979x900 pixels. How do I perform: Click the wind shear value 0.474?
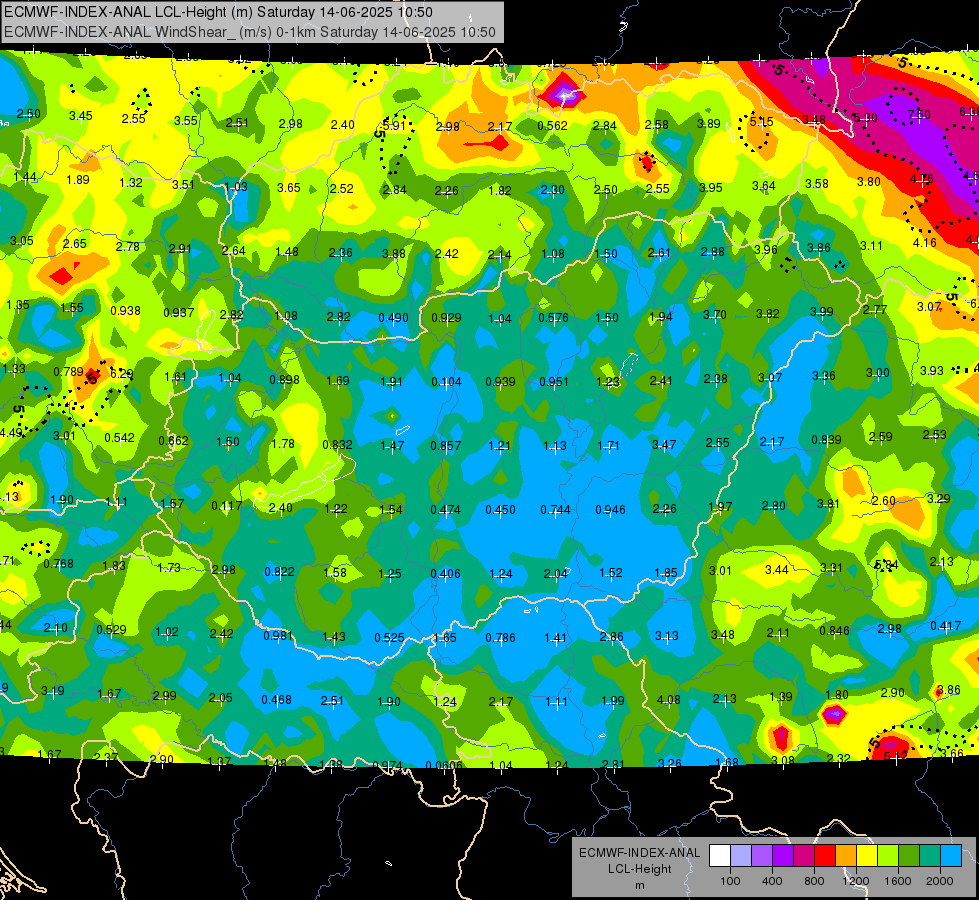tap(446, 510)
